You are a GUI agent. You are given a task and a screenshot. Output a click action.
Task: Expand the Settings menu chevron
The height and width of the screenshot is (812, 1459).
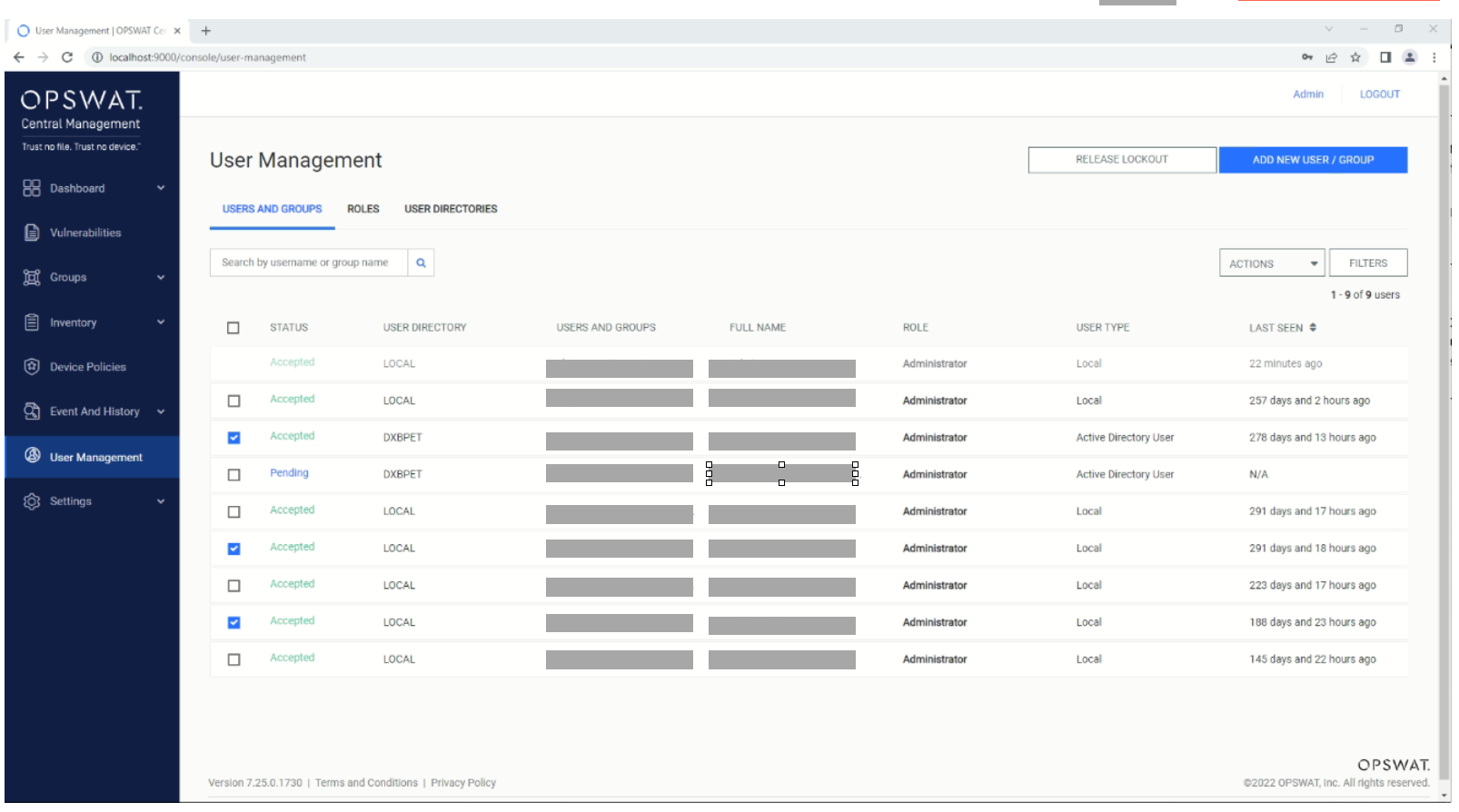pyautogui.click(x=161, y=501)
